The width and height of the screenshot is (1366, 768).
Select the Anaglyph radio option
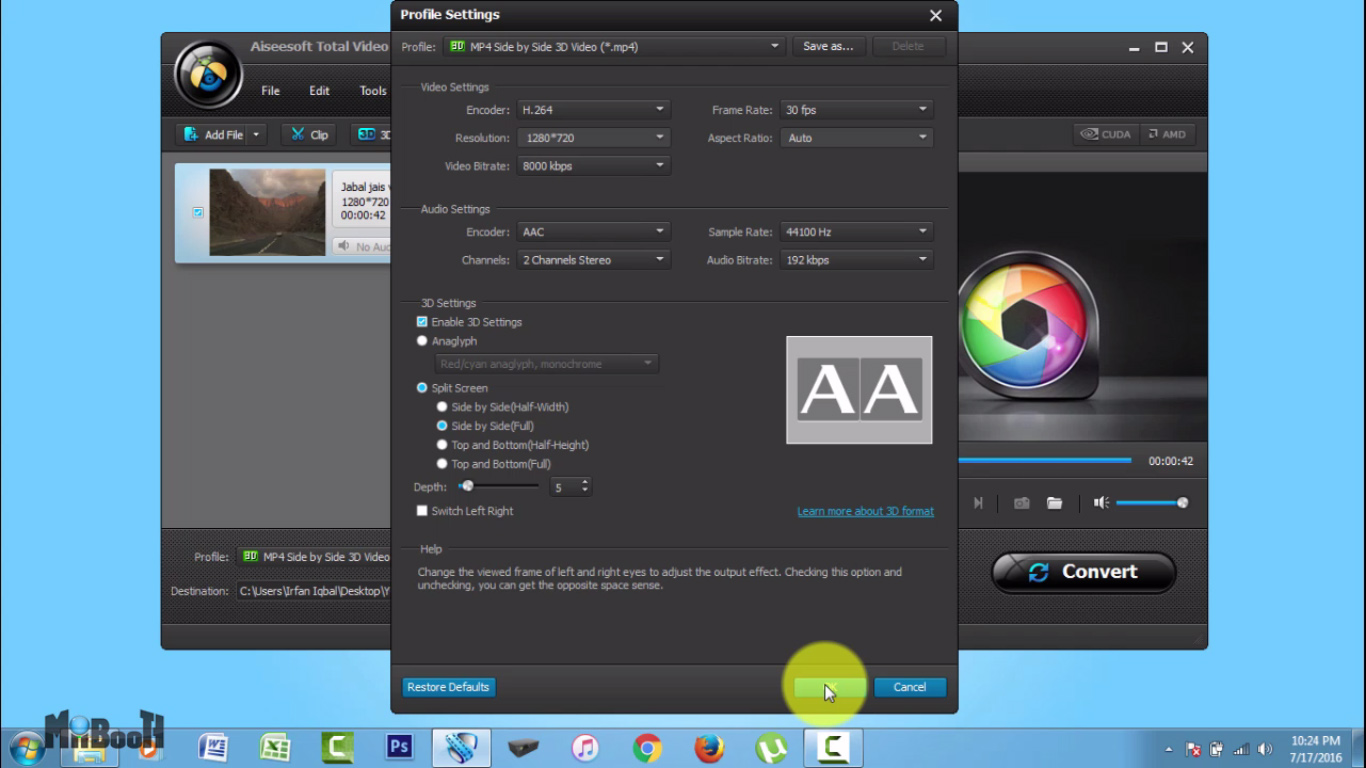click(x=422, y=341)
